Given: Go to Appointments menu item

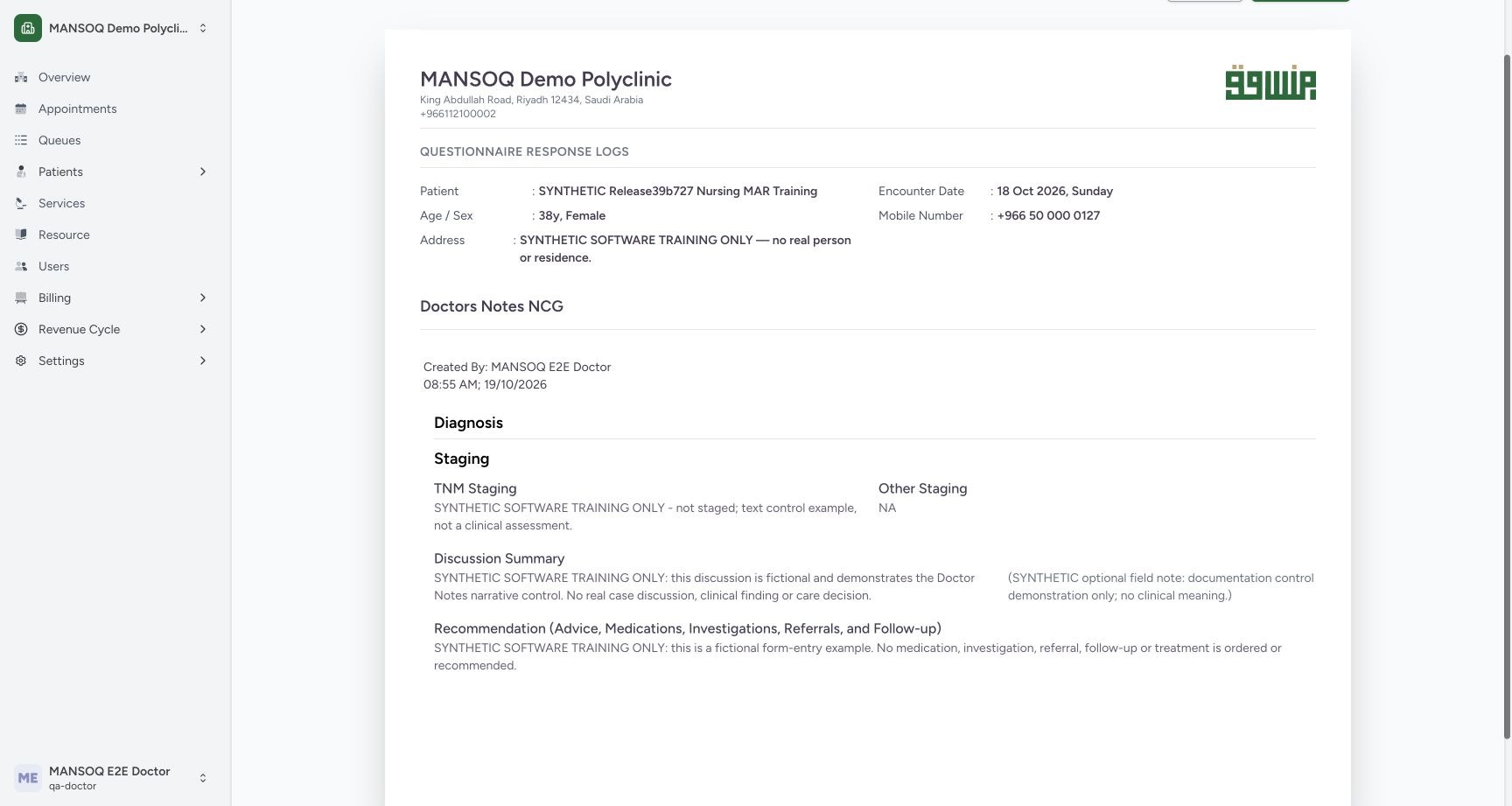Looking at the screenshot, I should point(115,109).
